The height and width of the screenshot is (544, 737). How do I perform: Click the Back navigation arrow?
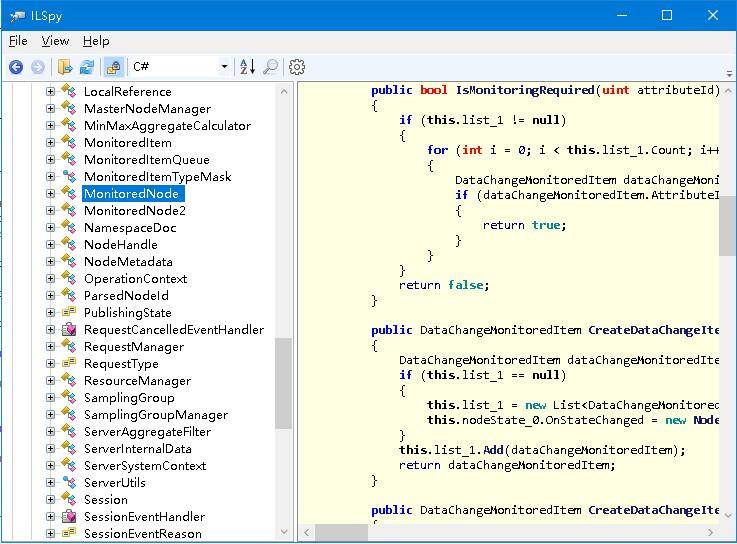pyautogui.click(x=16, y=67)
